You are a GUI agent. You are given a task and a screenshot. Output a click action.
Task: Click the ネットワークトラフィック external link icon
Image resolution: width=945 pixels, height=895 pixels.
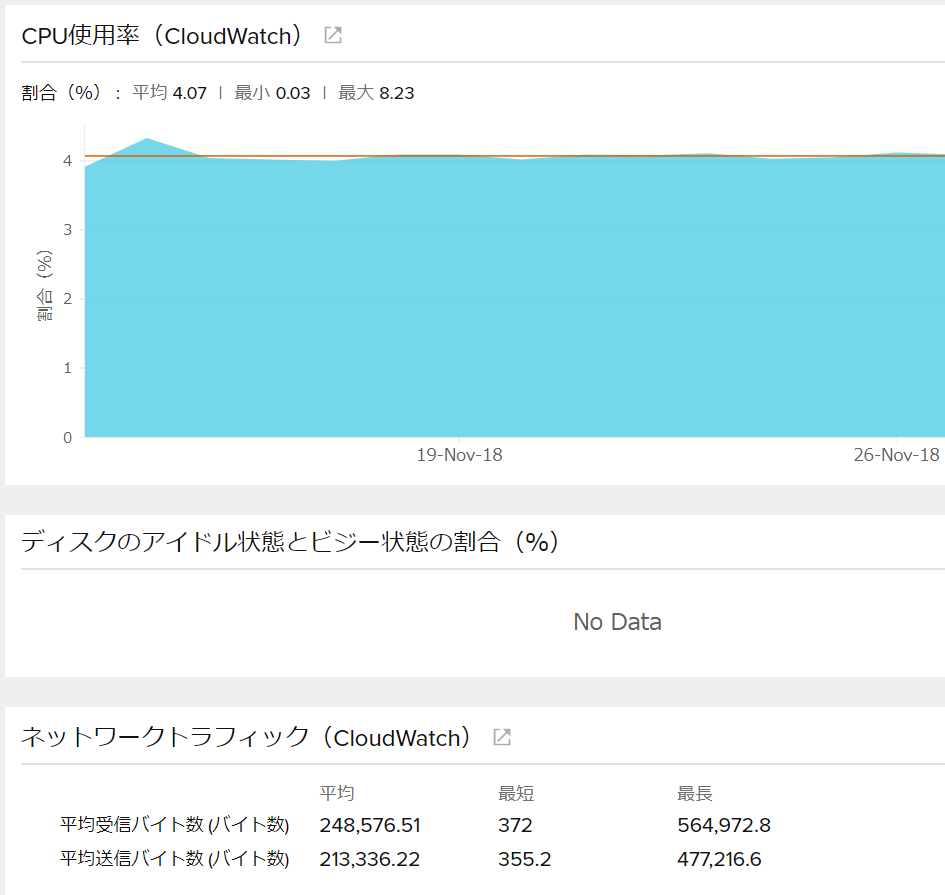[x=502, y=736]
